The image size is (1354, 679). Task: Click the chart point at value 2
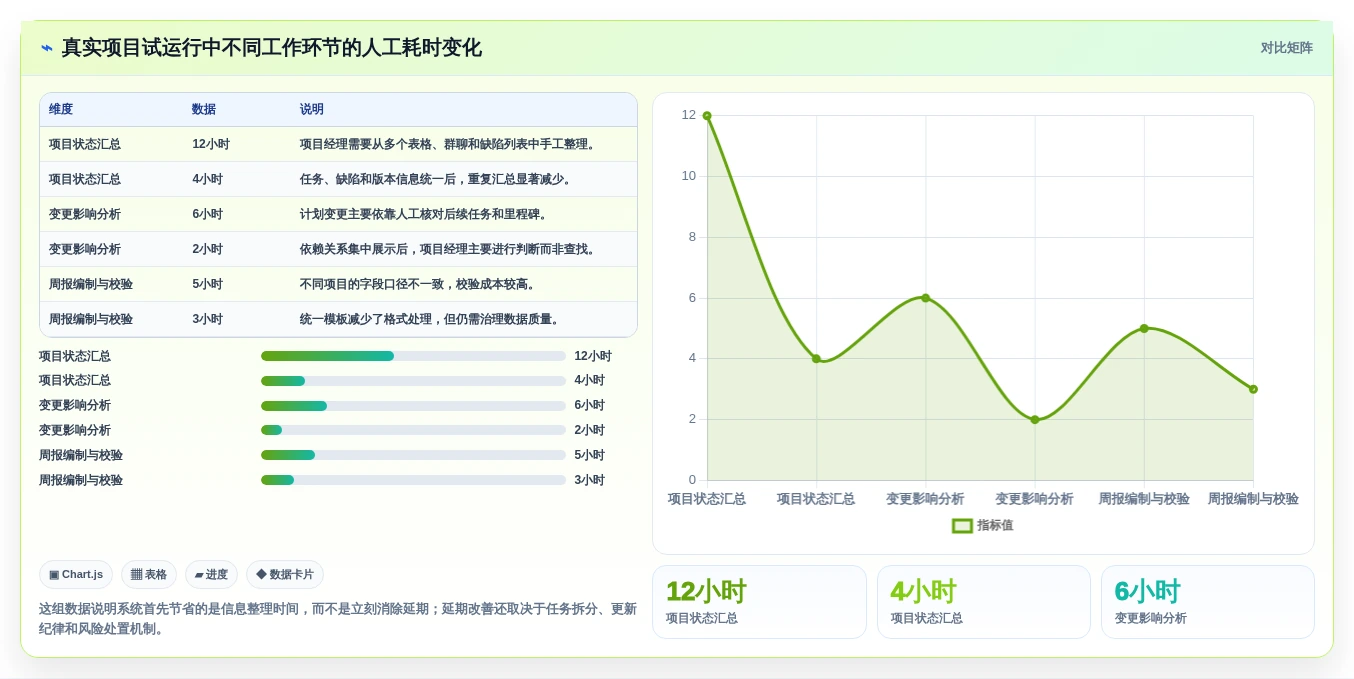(x=1035, y=420)
